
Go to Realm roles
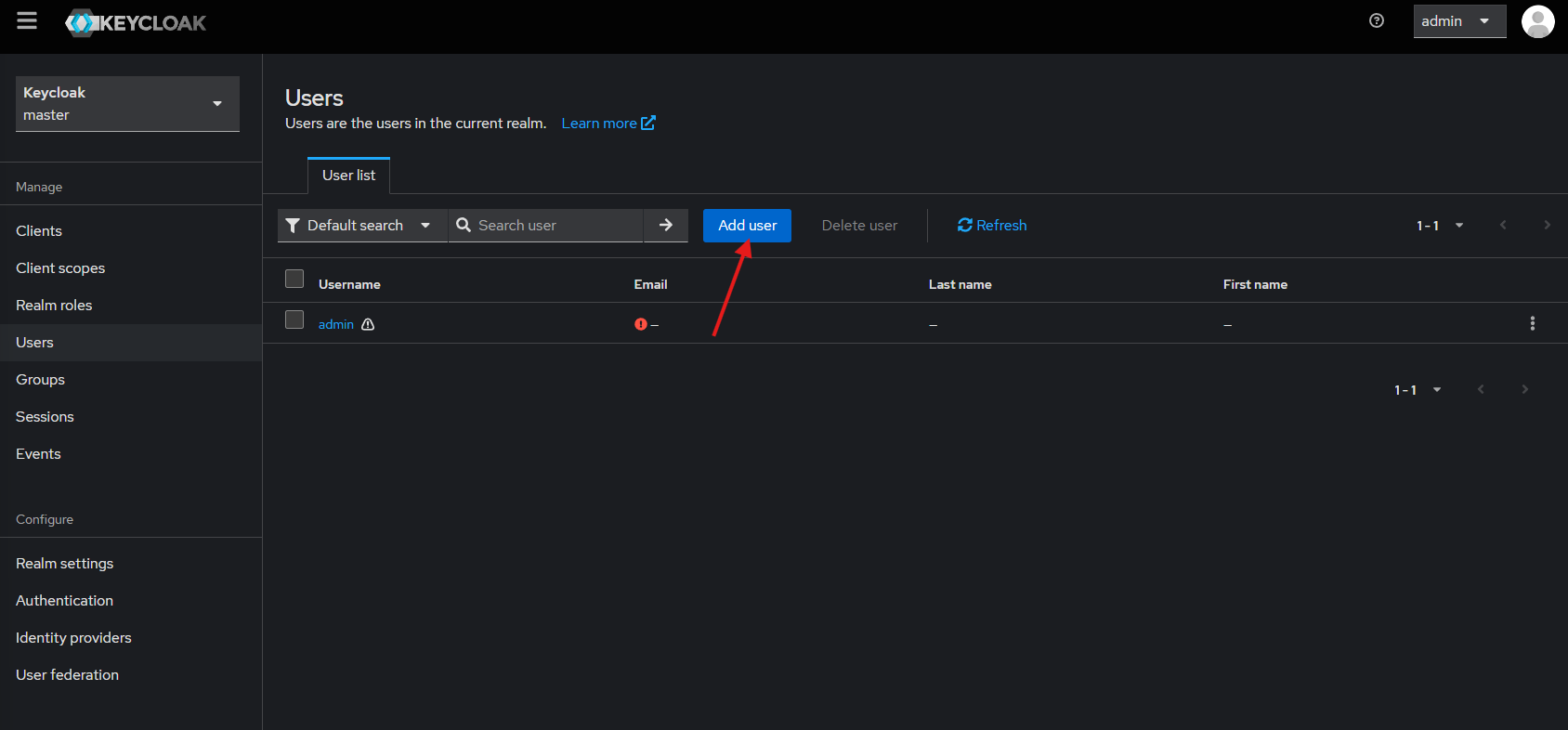pos(131,305)
